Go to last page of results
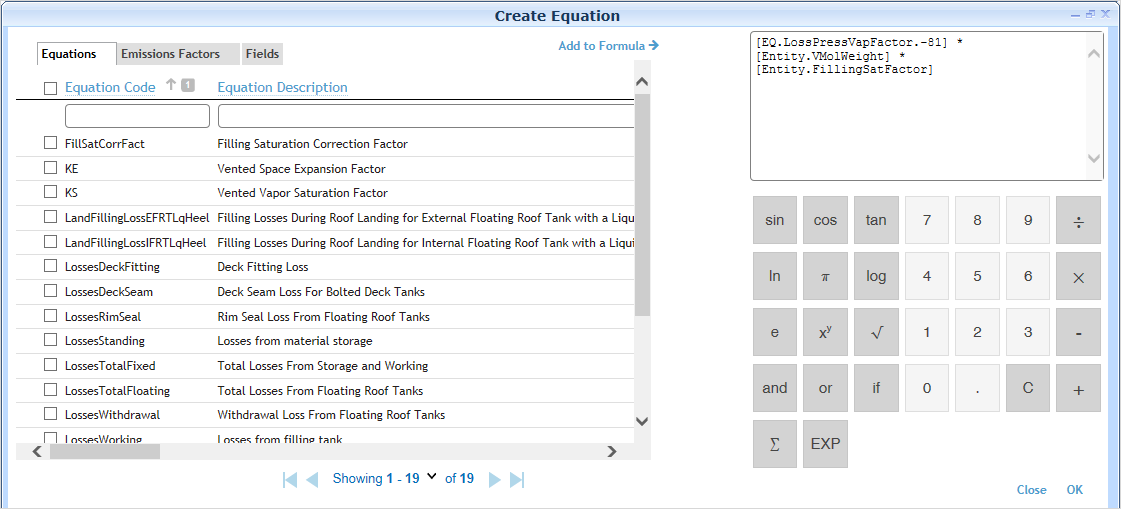The image size is (1121, 509). (518, 480)
